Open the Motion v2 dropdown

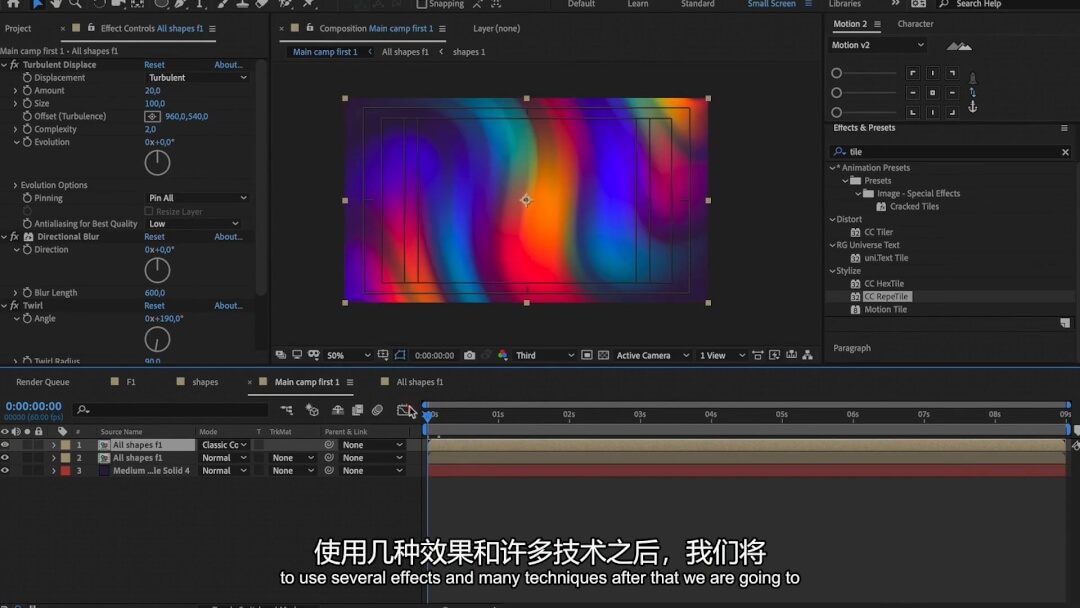[x=877, y=45]
